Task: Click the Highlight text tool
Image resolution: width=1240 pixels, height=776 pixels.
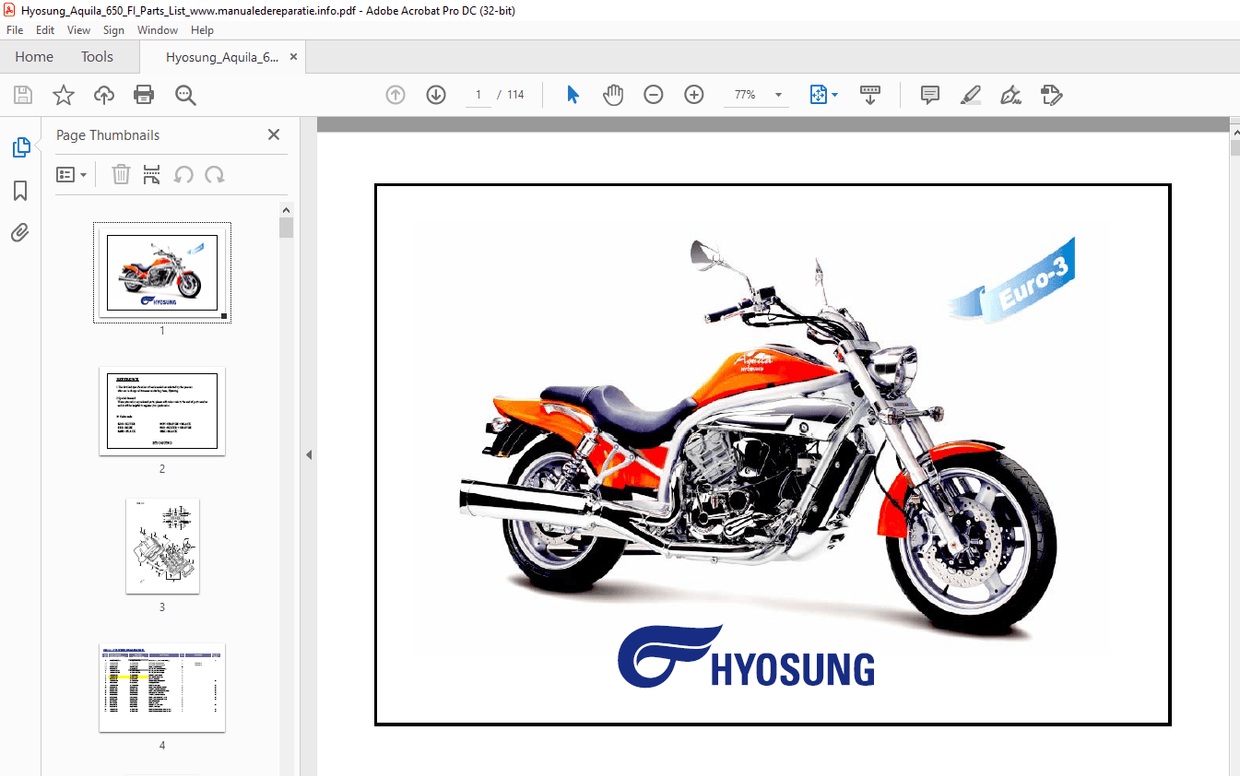Action: click(x=970, y=94)
